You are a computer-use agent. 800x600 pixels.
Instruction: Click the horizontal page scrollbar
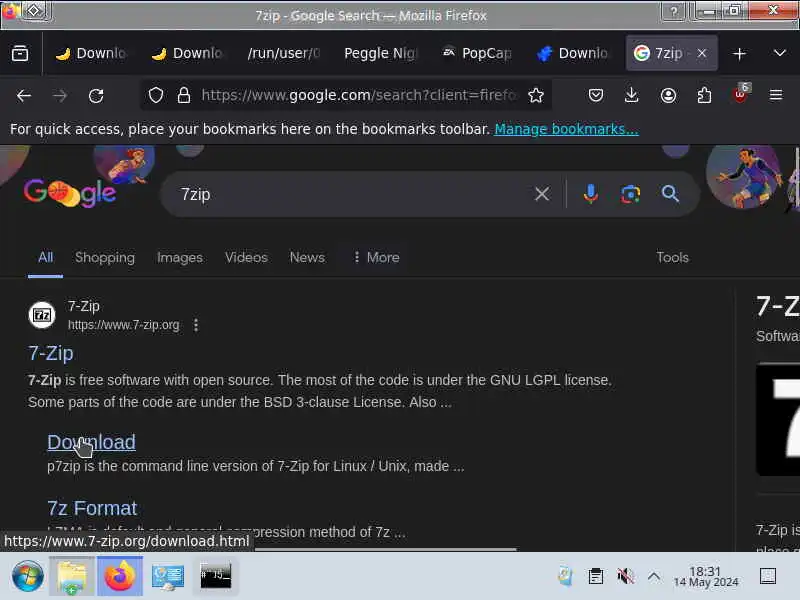[x=386, y=549]
